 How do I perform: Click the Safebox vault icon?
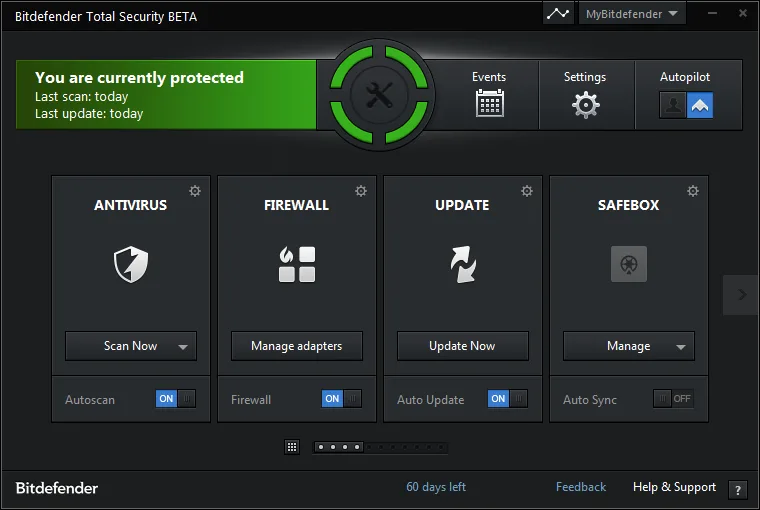click(x=629, y=264)
